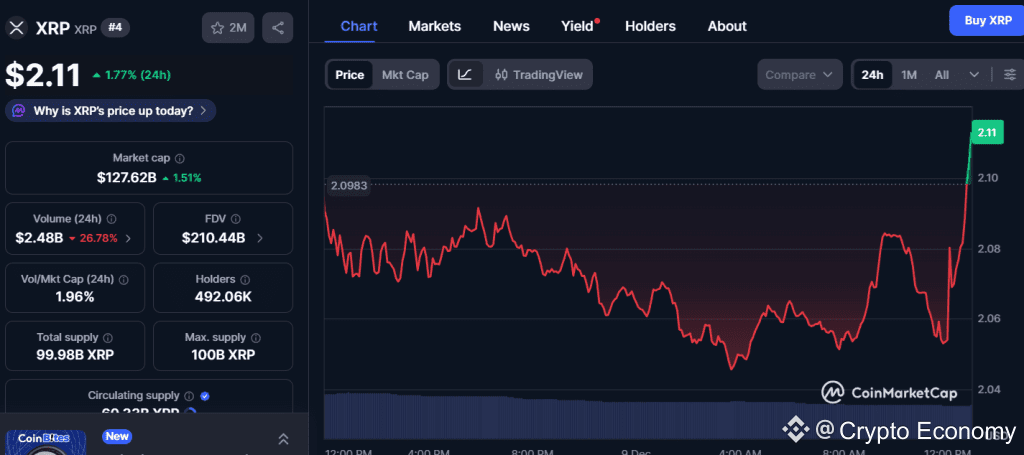
Task: Show Holders info icon
Action: 246,279
